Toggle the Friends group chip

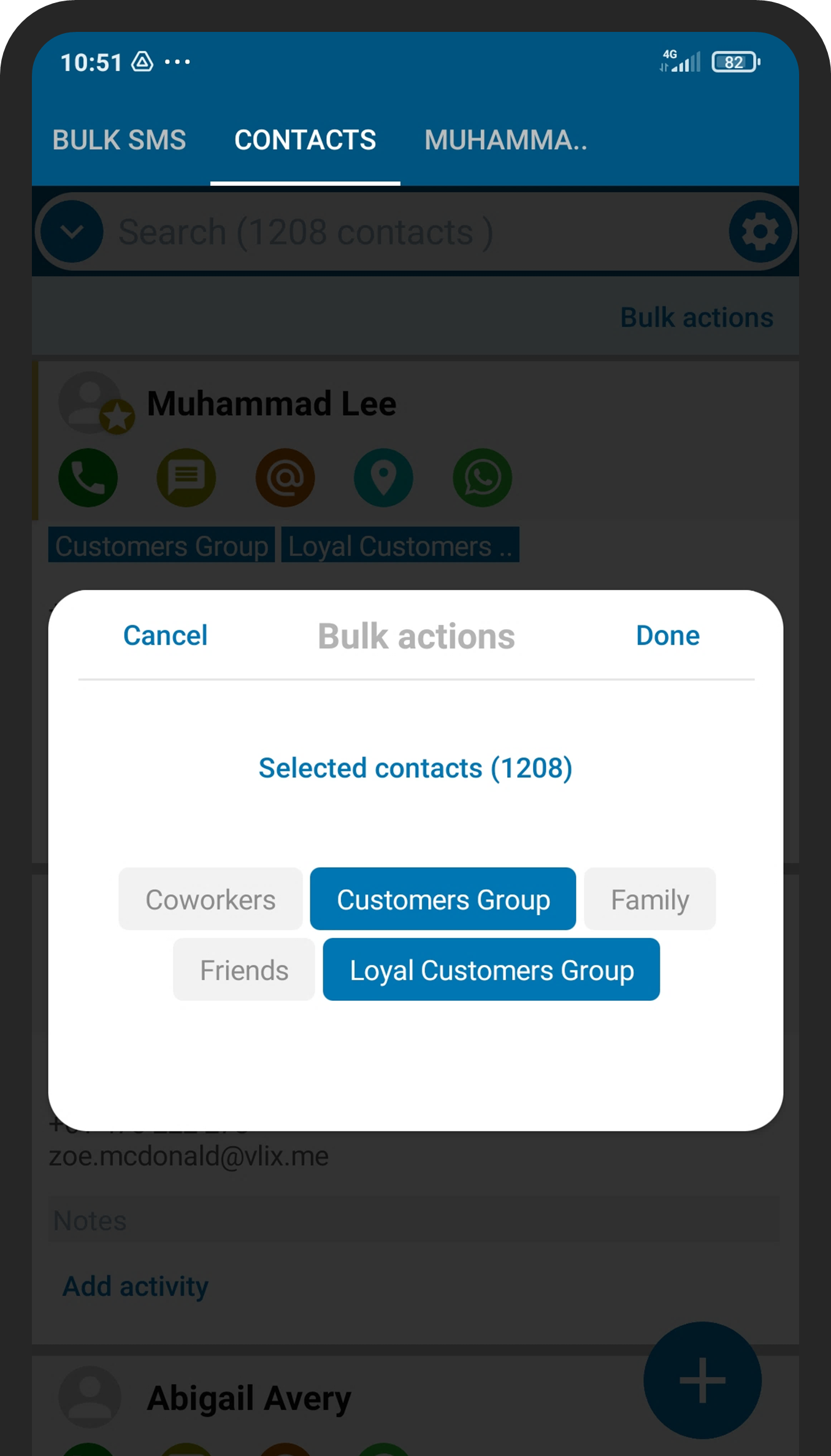coord(244,970)
